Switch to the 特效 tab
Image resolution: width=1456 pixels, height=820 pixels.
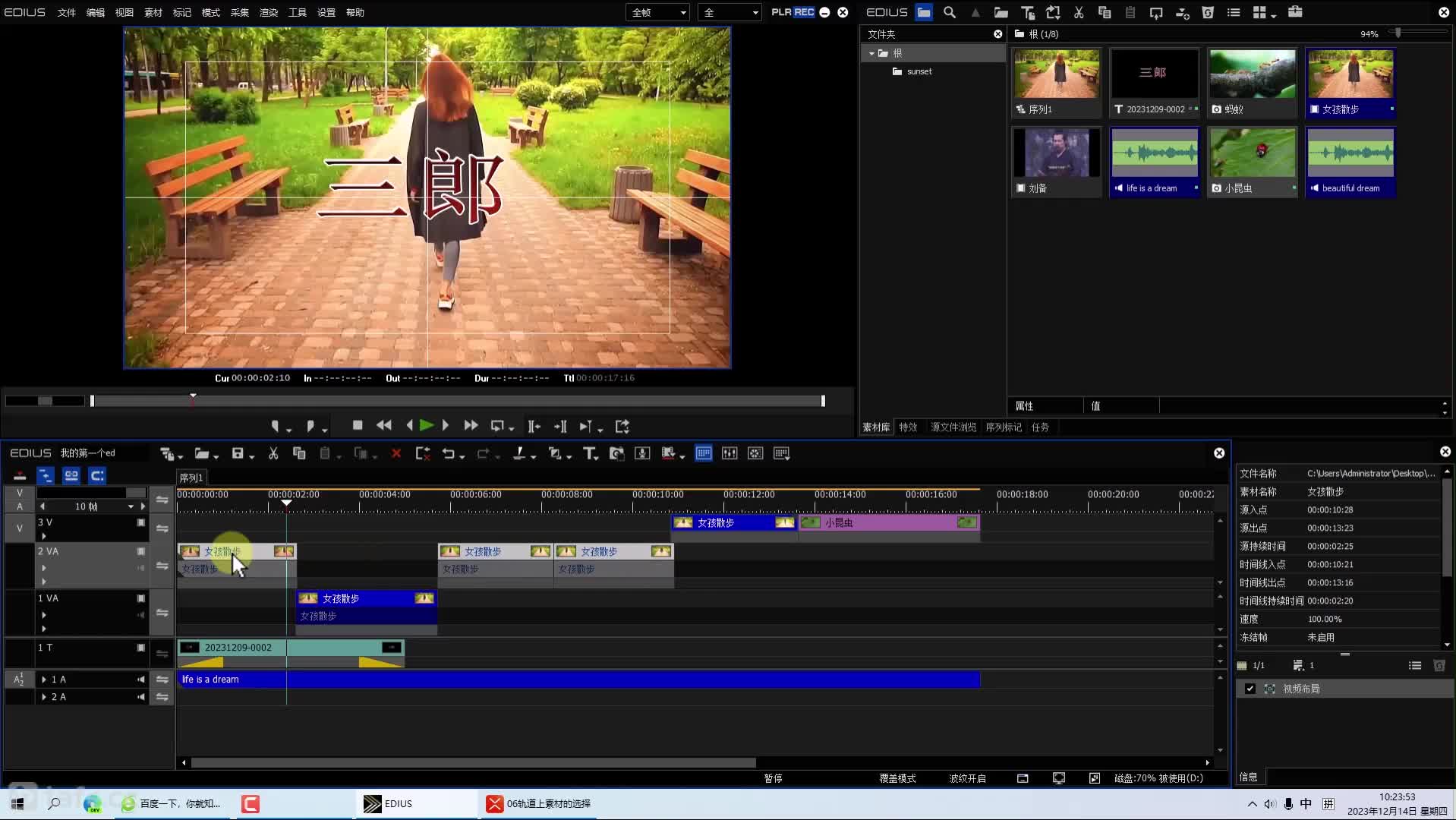(908, 427)
